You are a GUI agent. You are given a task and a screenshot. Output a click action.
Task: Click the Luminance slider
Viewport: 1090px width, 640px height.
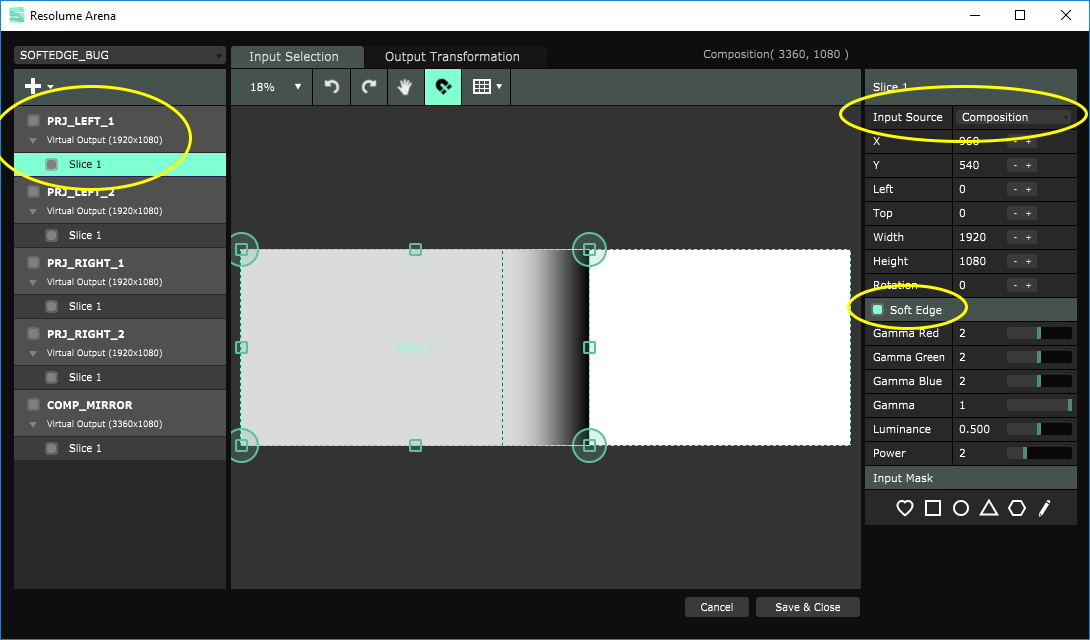pos(1039,429)
